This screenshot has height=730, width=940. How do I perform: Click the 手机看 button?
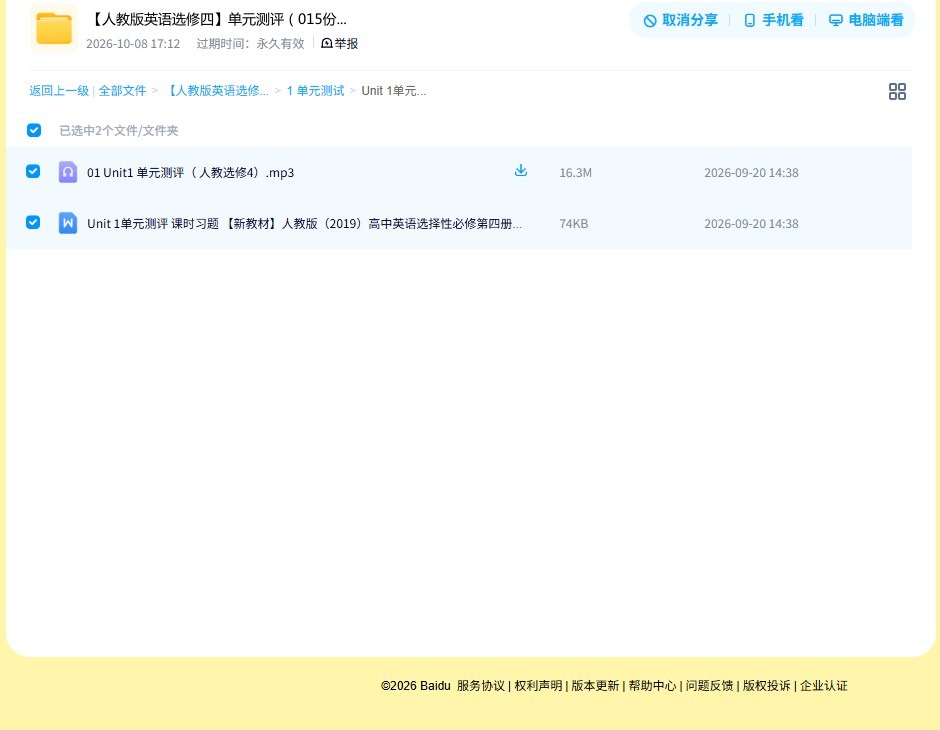pyautogui.click(x=773, y=20)
